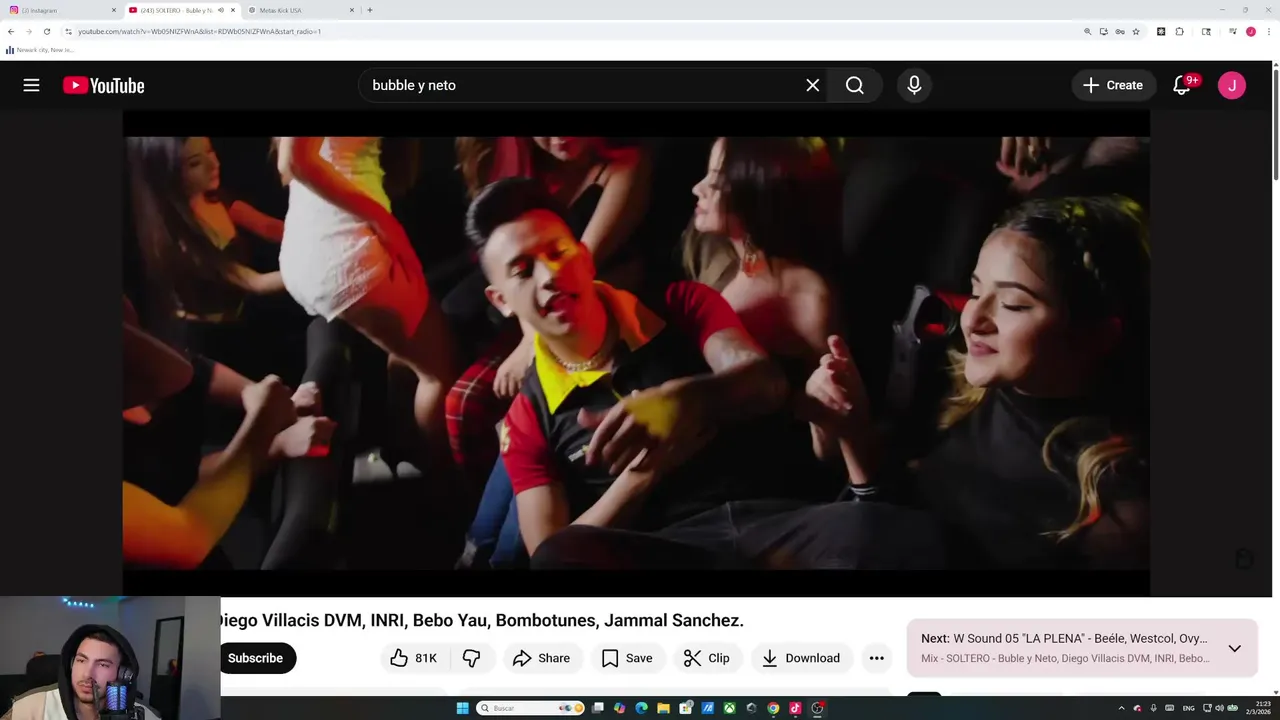The height and width of the screenshot is (720, 1280).
Task: Open the YouTube account avatar menu
Action: pos(1232,85)
